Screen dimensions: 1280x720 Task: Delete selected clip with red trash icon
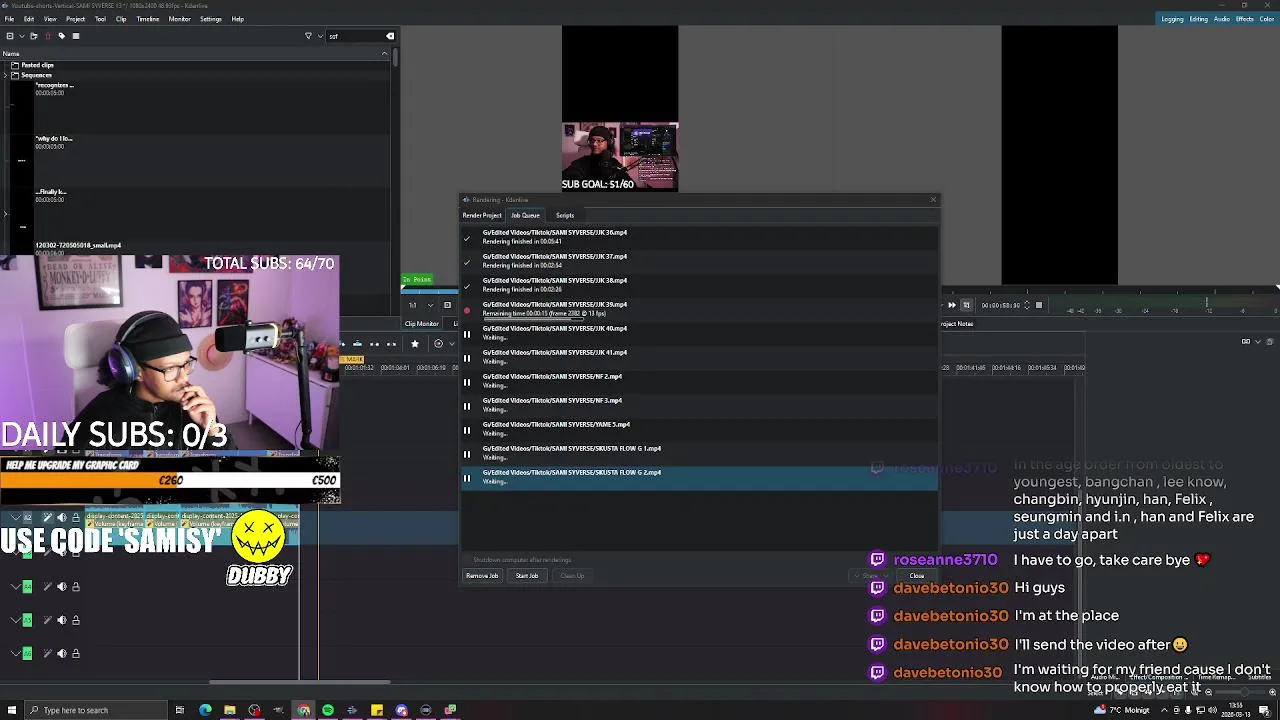pos(47,36)
